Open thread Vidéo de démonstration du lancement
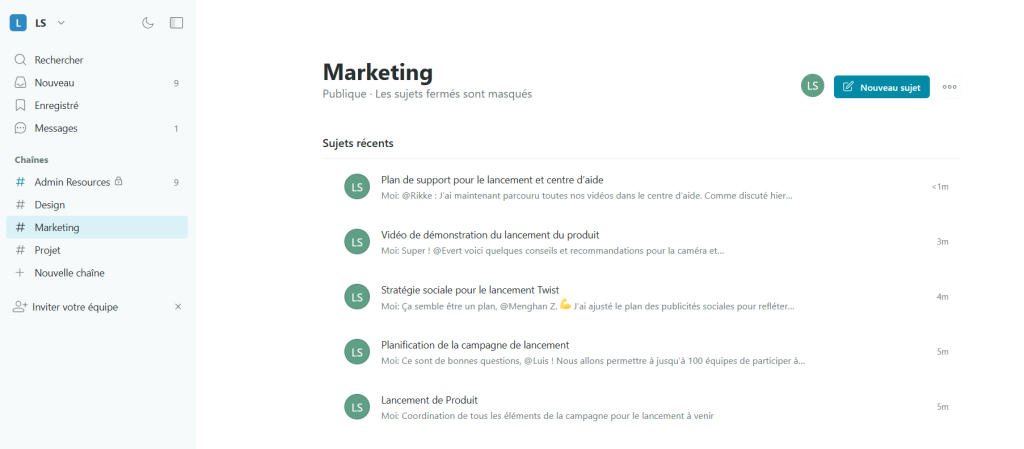Image resolution: width=1024 pixels, height=449 pixels. 490,235
